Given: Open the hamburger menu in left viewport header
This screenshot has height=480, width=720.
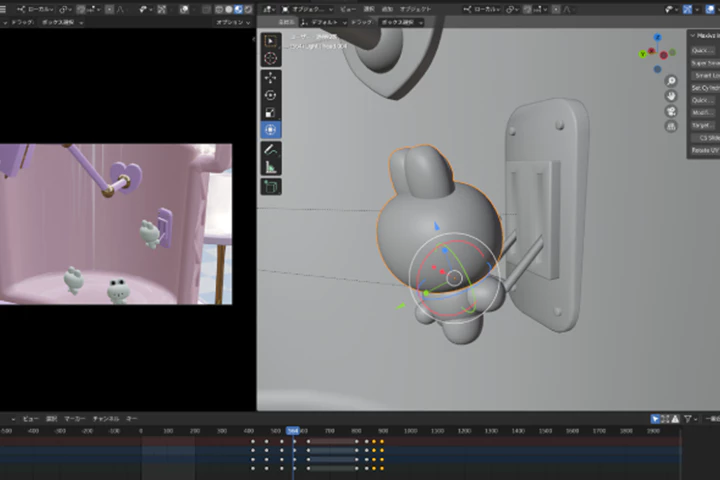Looking at the screenshot, I should pyautogui.click(x=3, y=9).
